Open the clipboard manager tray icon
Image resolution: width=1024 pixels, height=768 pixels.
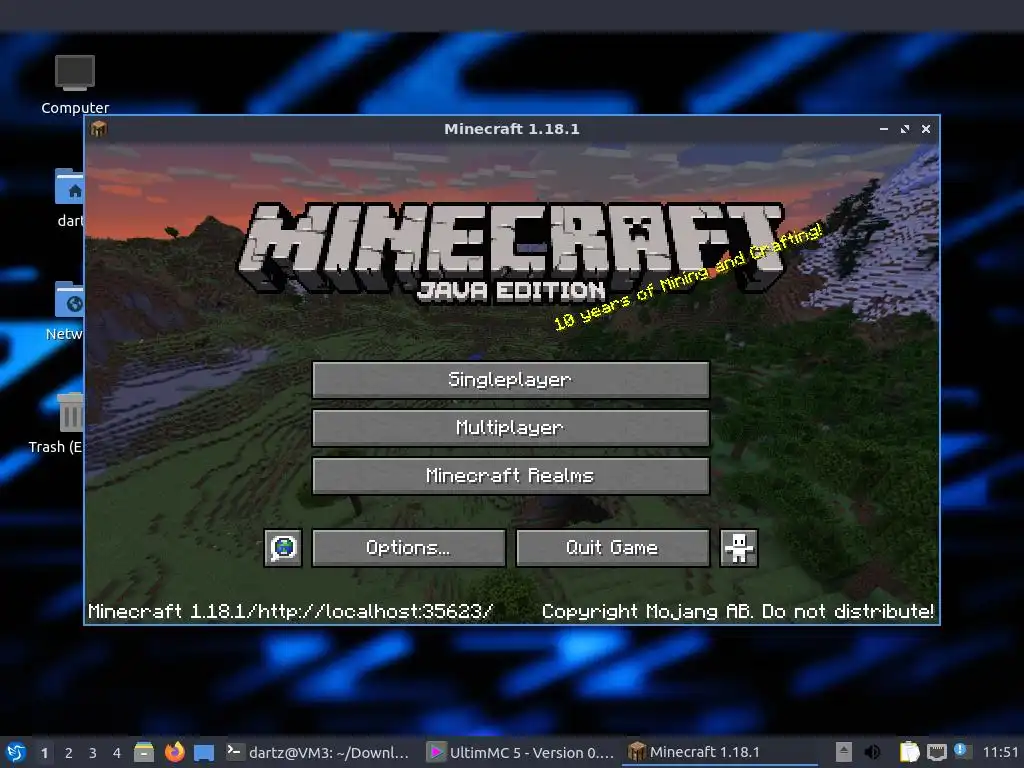click(x=909, y=752)
